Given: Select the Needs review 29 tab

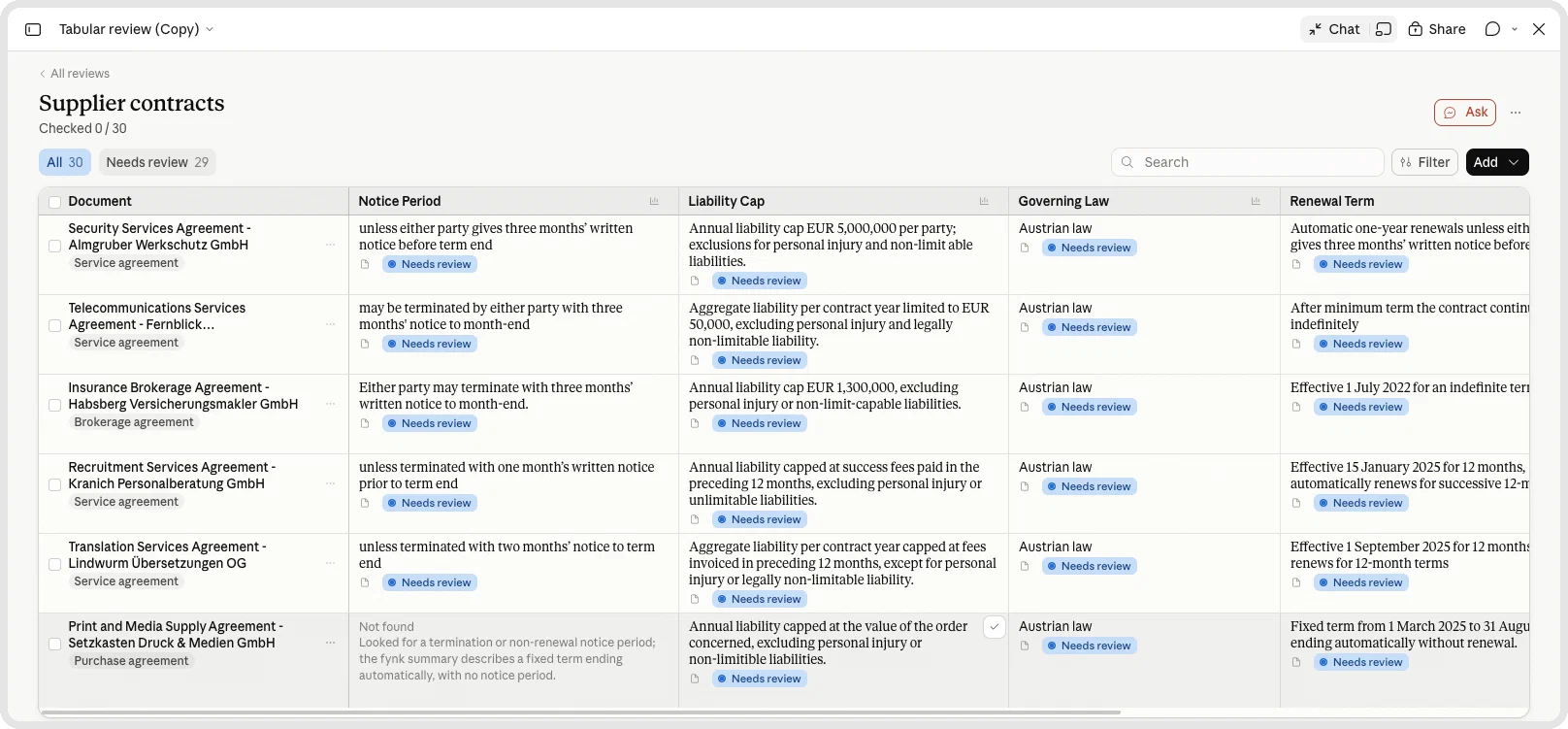Looking at the screenshot, I should (x=157, y=162).
